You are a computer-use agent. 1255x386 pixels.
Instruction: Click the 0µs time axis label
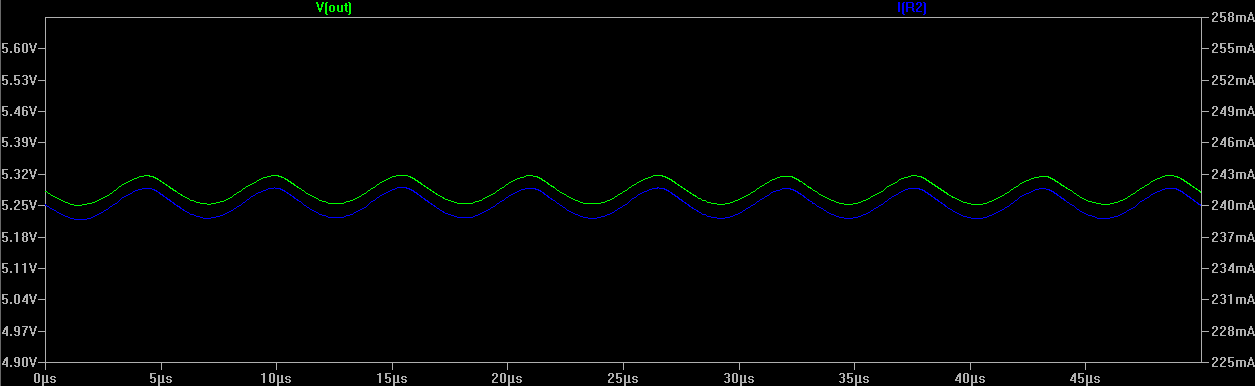click(x=44, y=379)
